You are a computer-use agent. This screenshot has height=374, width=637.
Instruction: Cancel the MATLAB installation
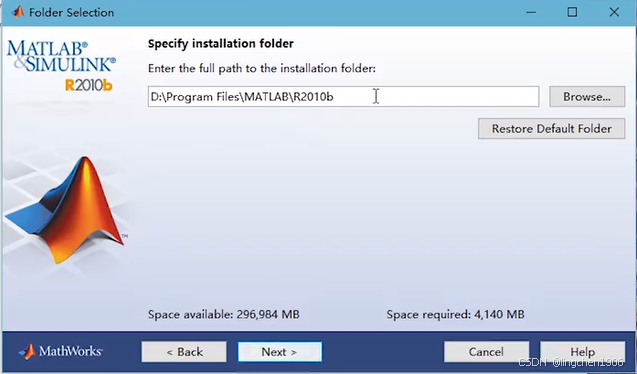486,352
